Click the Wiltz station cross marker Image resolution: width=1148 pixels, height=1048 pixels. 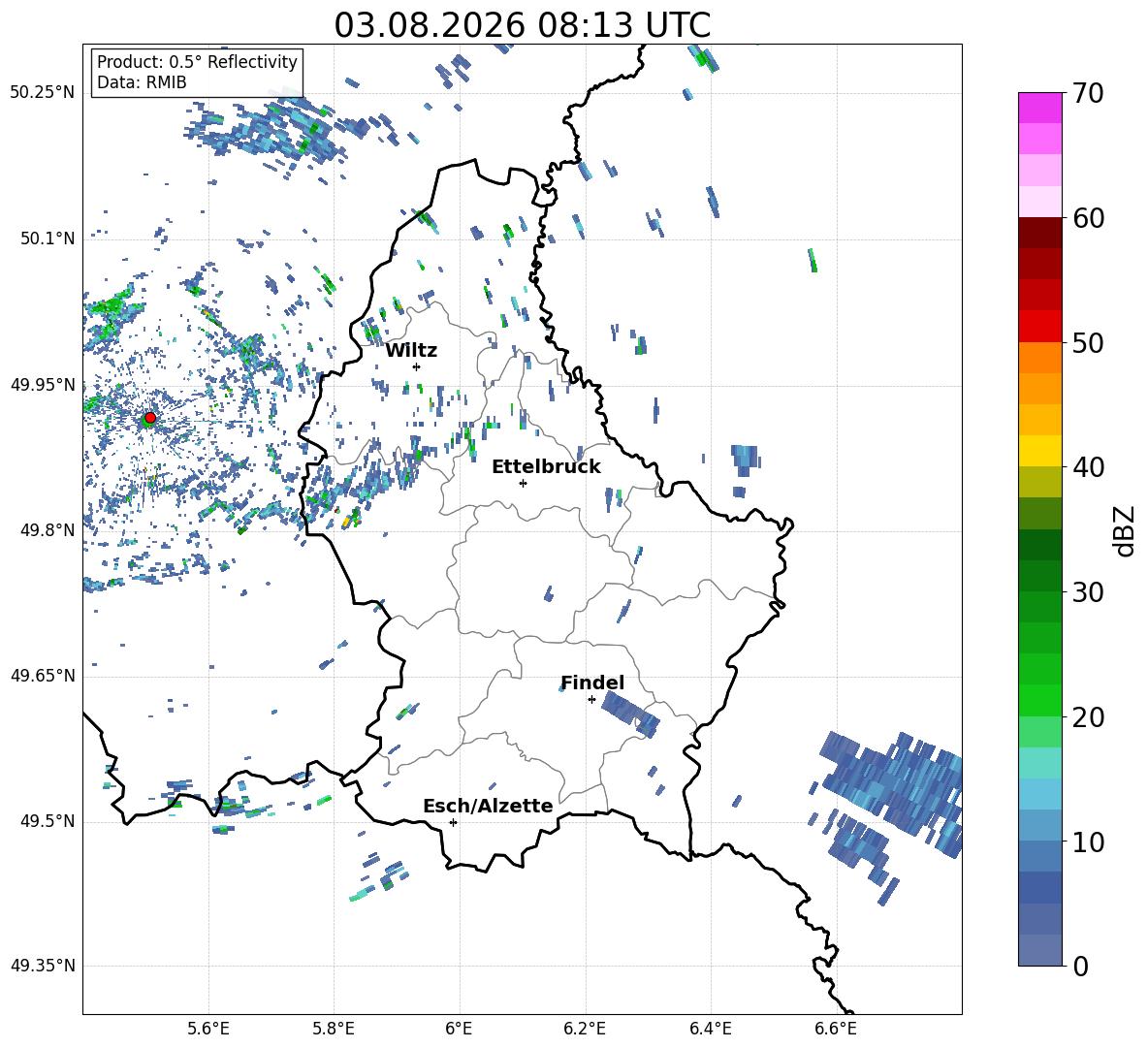coord(417,366)
